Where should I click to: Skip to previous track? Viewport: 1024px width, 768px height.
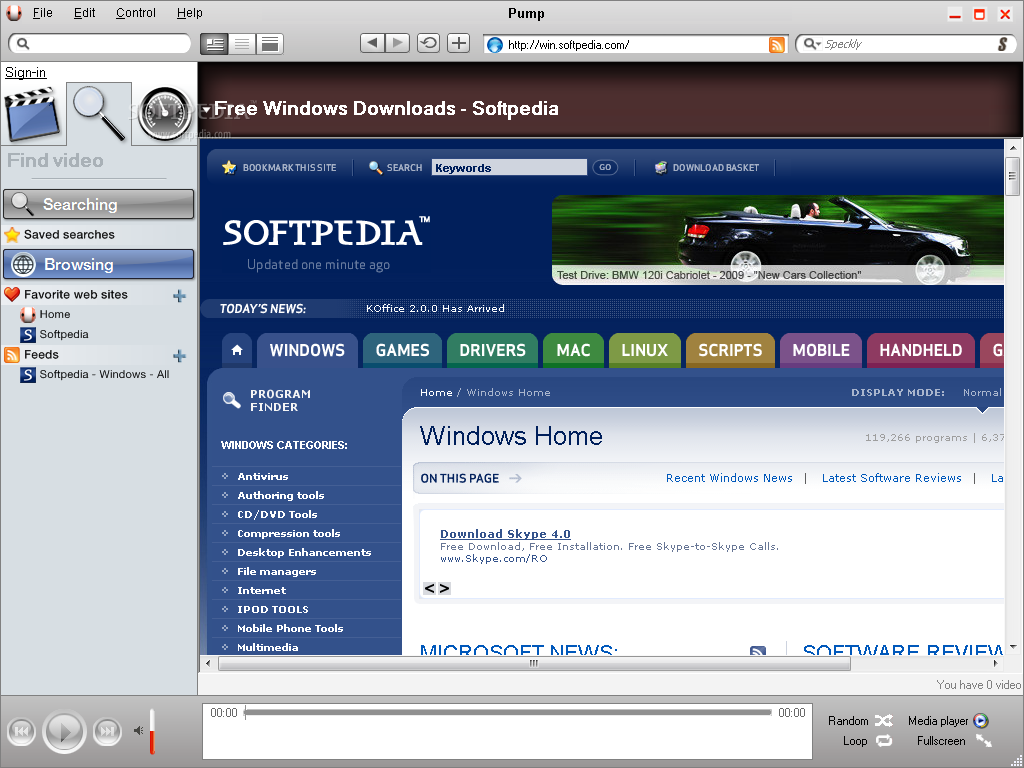22,731
